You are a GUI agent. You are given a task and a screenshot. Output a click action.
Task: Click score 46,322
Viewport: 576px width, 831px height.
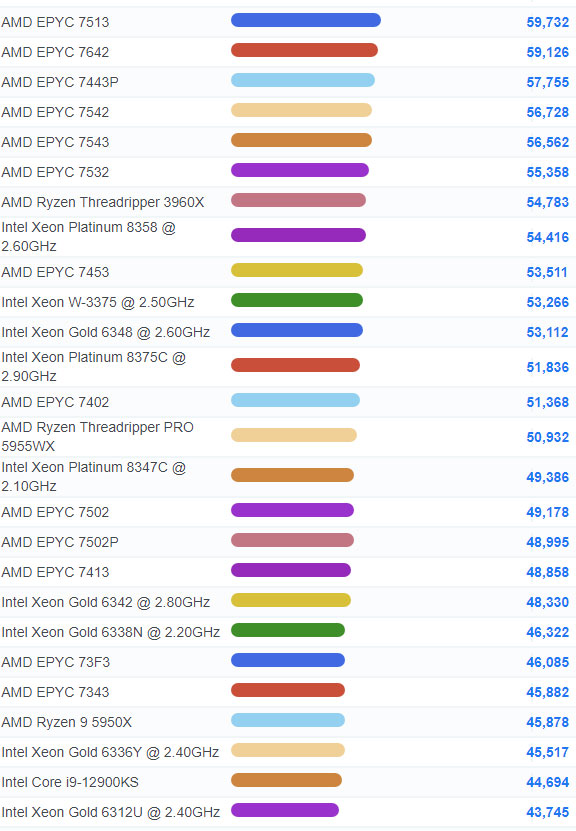(x=547, y=632)
